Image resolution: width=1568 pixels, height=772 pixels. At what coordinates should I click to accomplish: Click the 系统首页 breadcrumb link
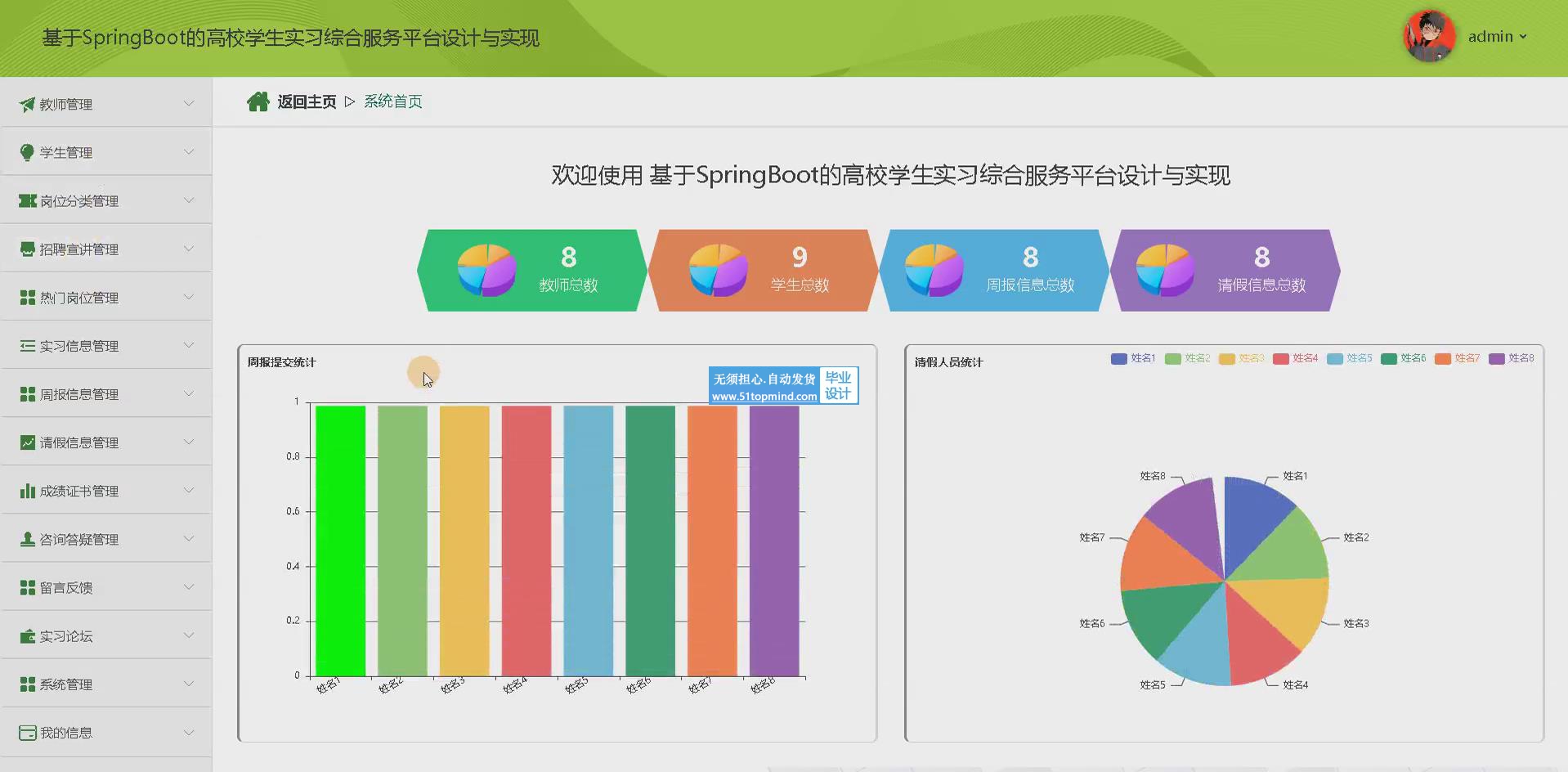pos(393,101)
